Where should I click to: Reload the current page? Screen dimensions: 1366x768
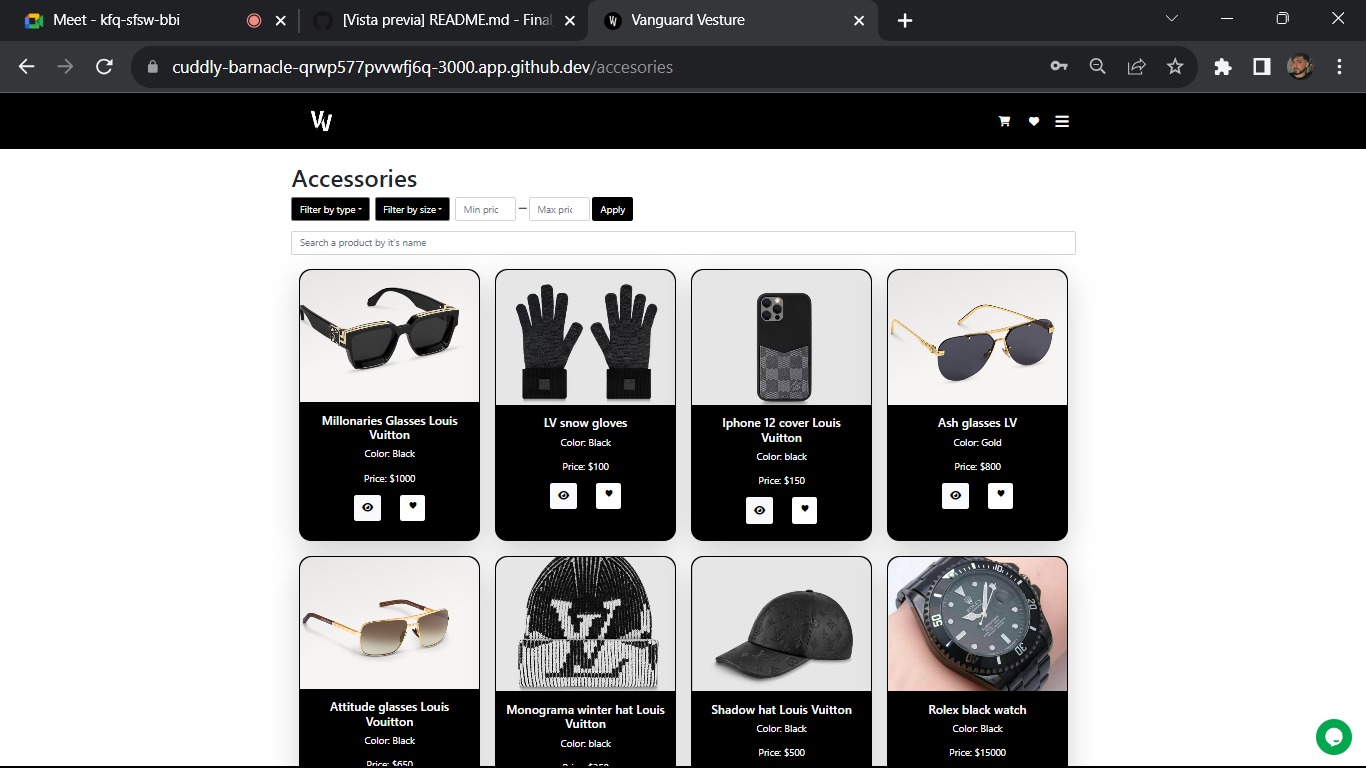pos(104,67)
